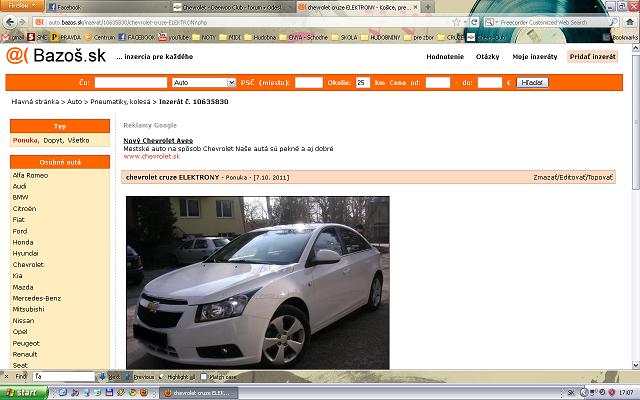
Task: Open Alfa Romeo category
Action: 30,175
